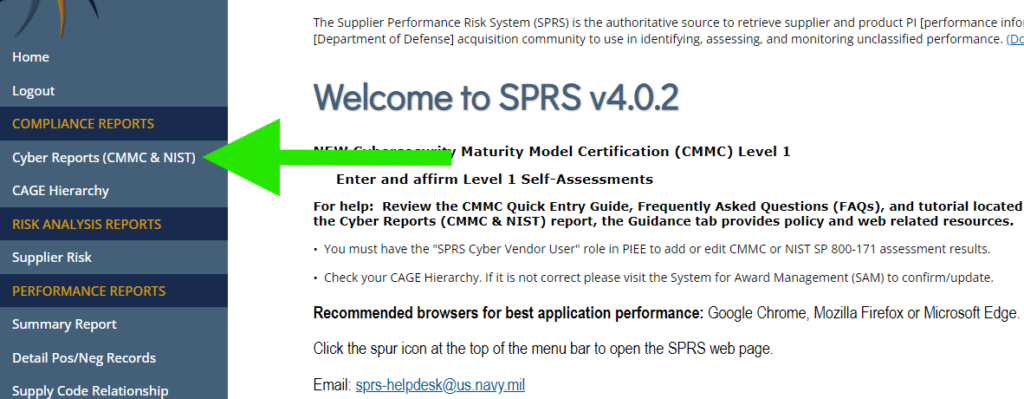
Task: Click the 'Click the spur icon' instruction line
Action: coord(543,349)
